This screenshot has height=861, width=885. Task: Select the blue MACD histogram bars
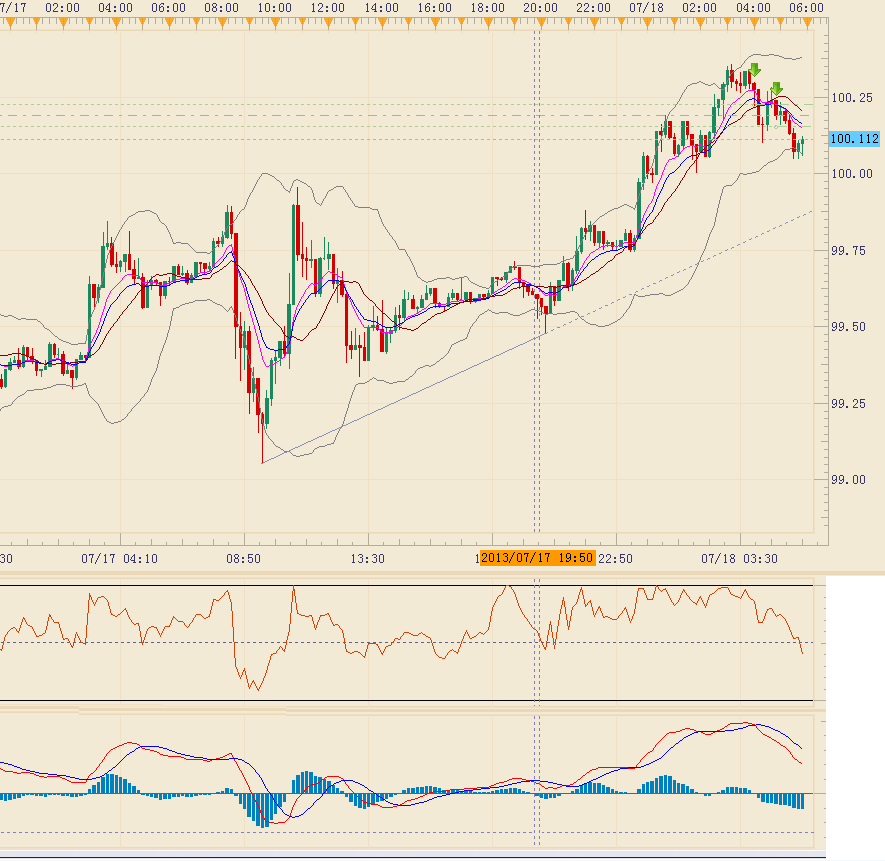pyautogui.click(x=402, y=798)
